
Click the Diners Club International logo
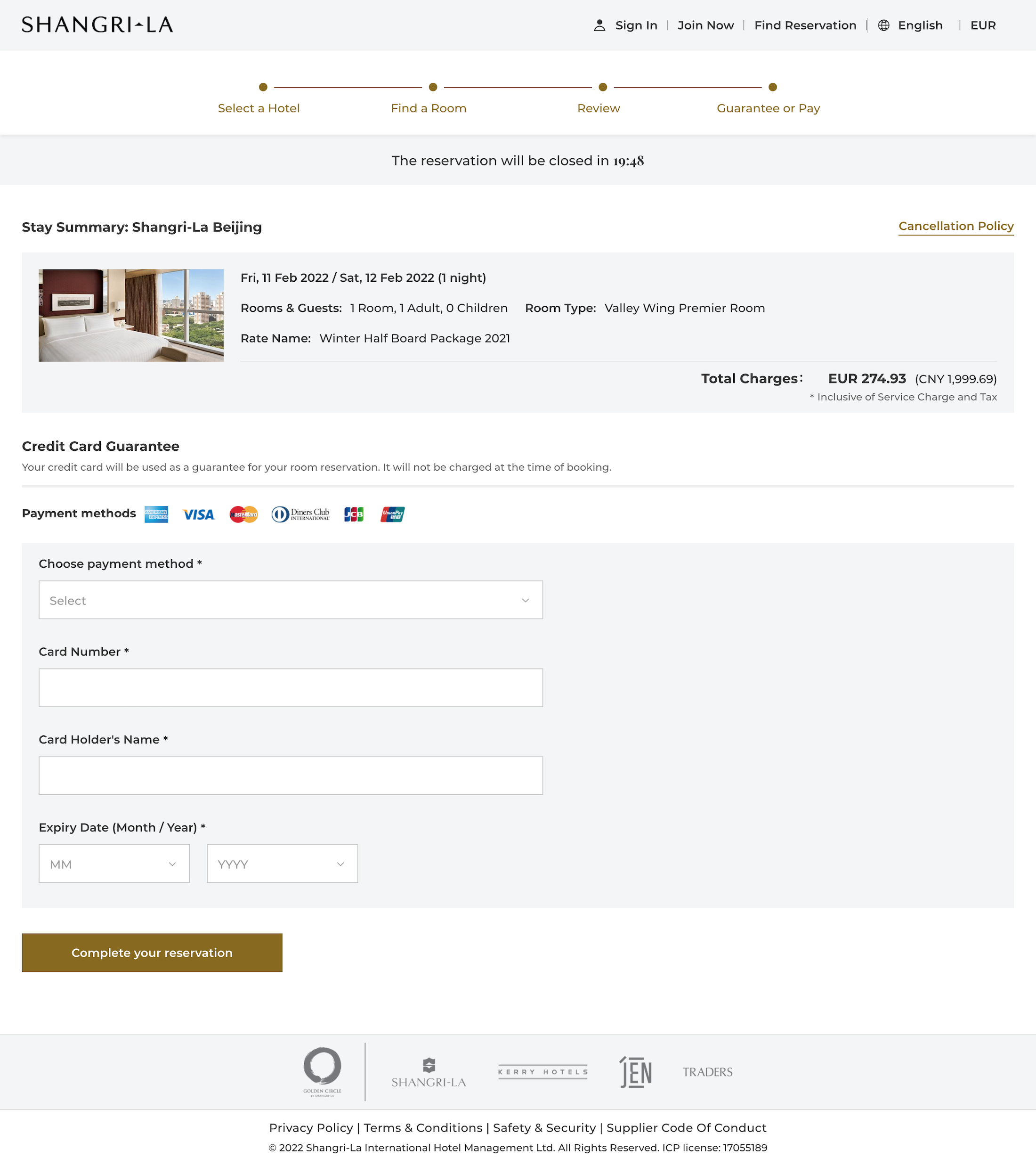[x=300, y=514]
